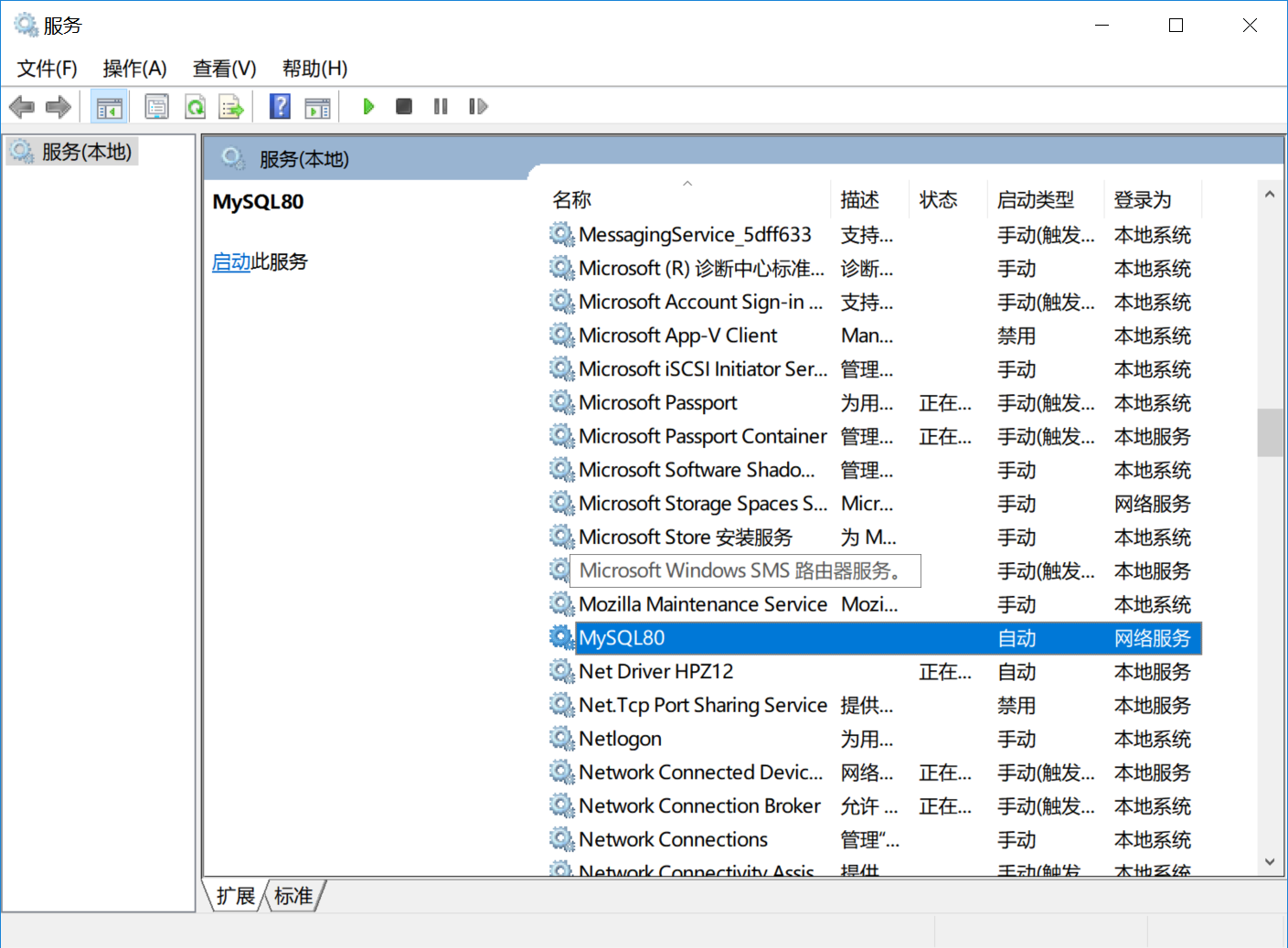Open the Properties toolbar icon
1288x948 pixels.
(157, 107)
